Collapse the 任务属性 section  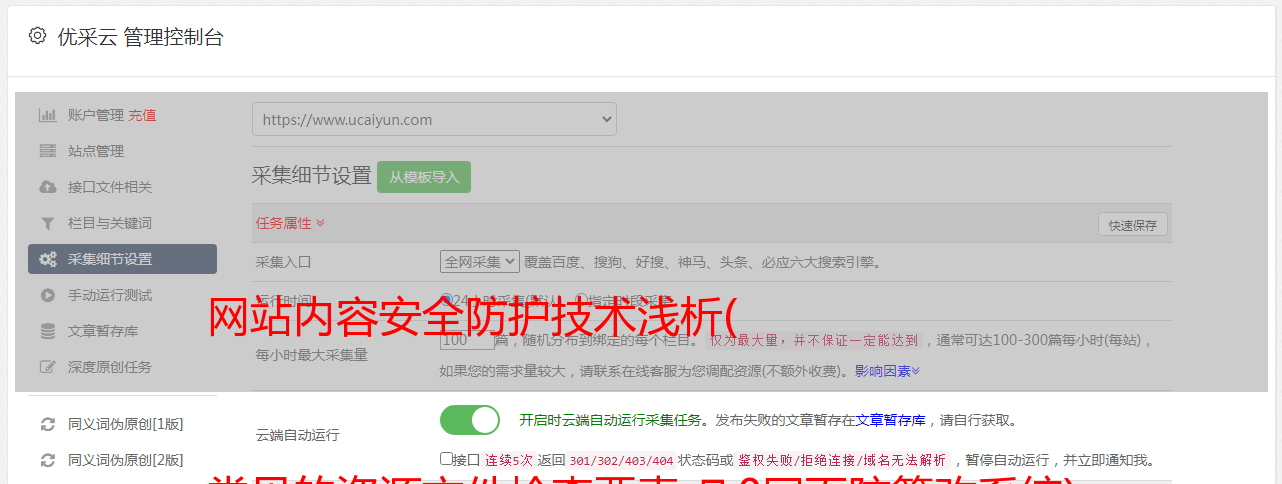(290, 223)
